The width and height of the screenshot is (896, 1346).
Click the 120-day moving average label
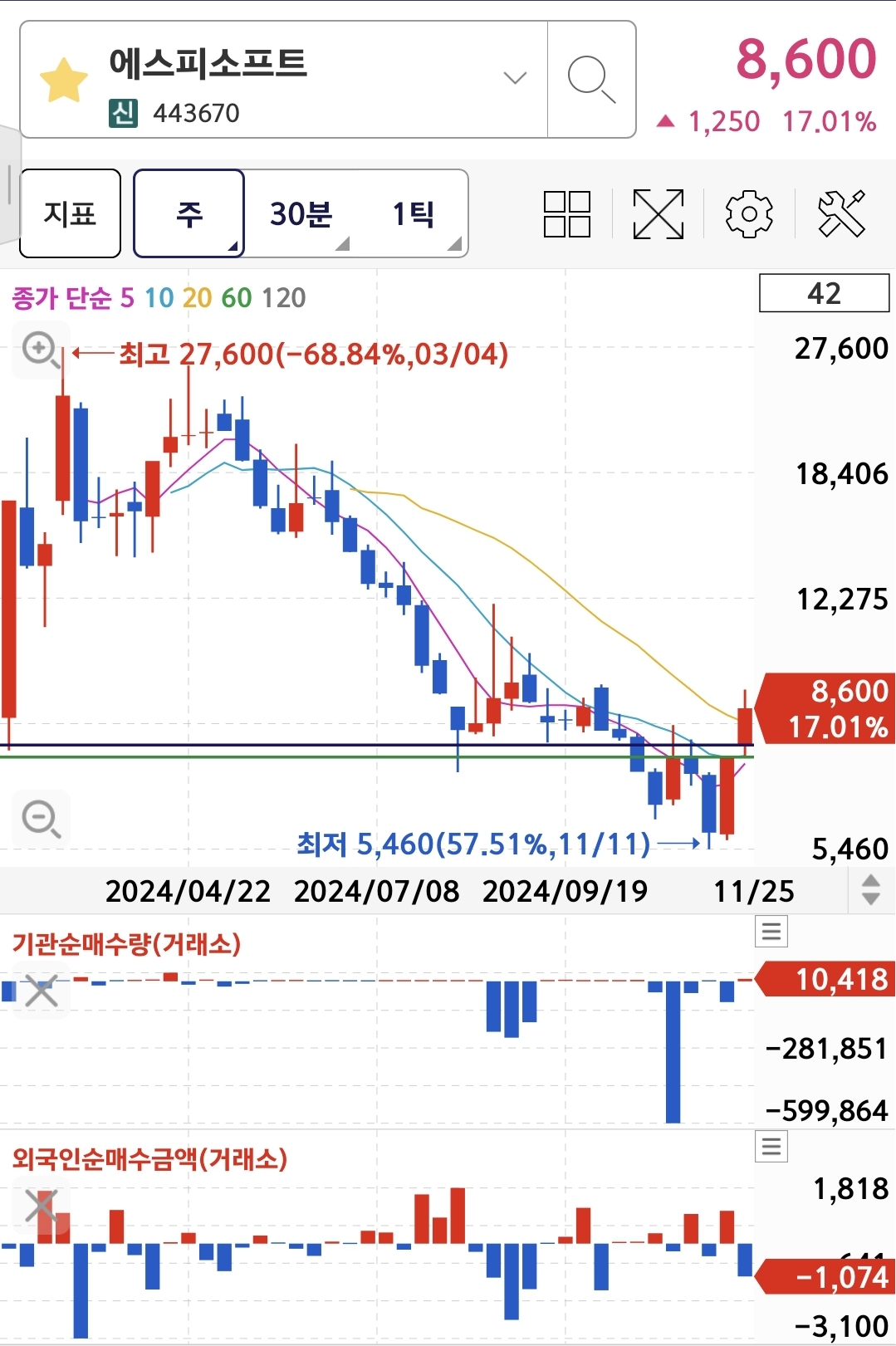[x=283, y=297]
